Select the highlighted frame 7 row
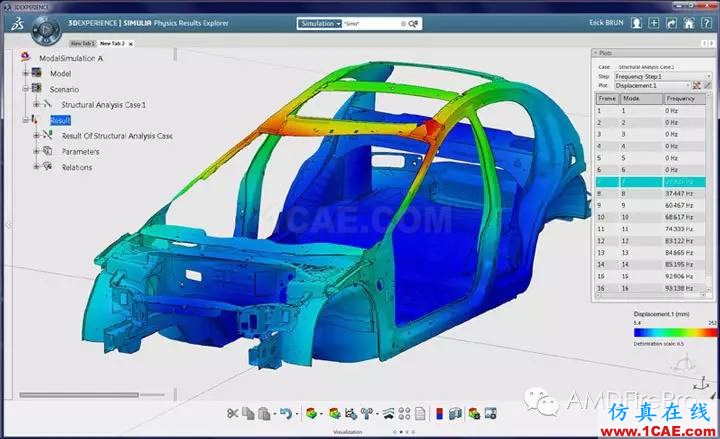This screenshot has height=439, width=720. (x=651, y=182)
